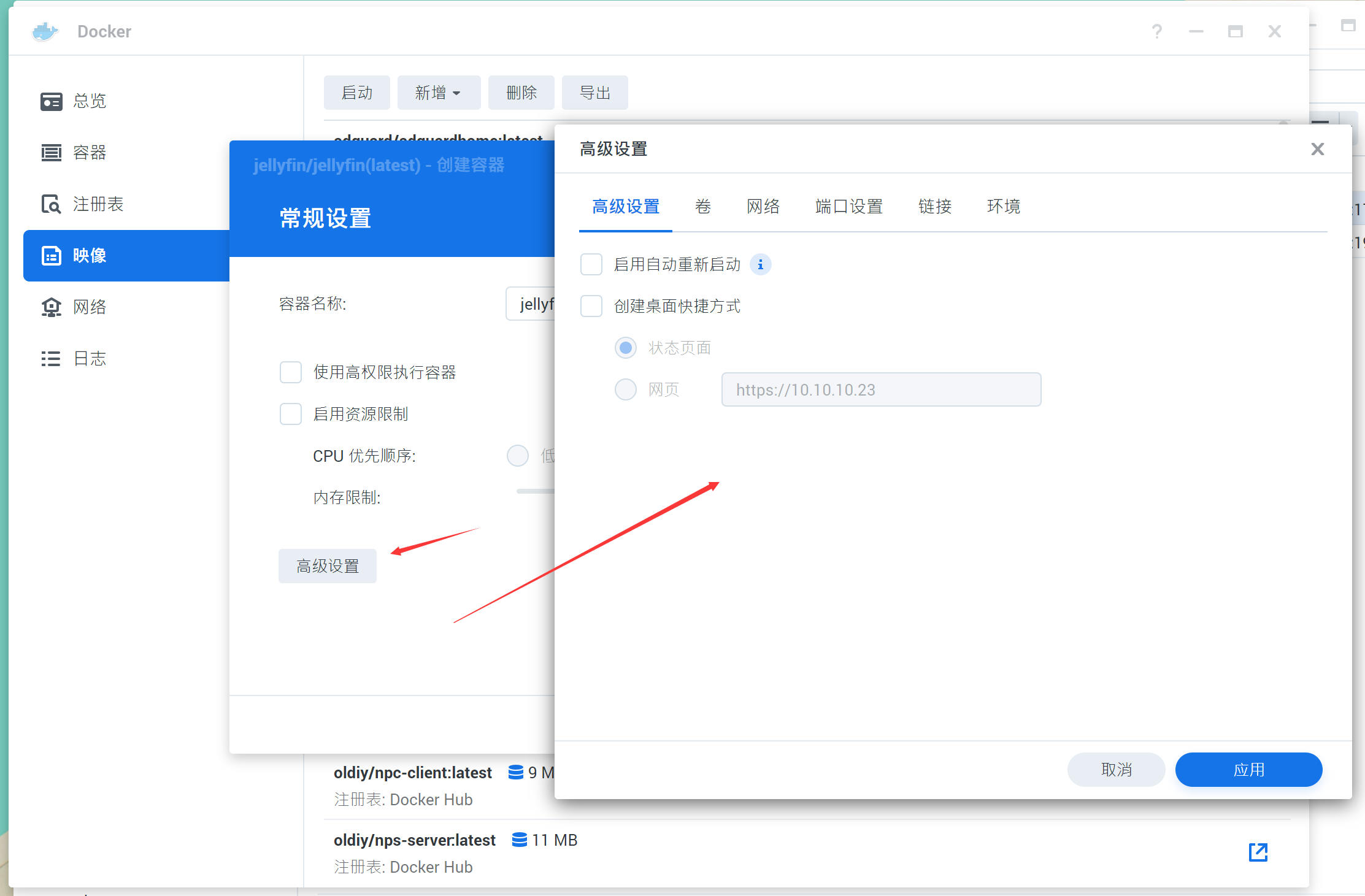Select the 网页 radio button

[626, 389]
